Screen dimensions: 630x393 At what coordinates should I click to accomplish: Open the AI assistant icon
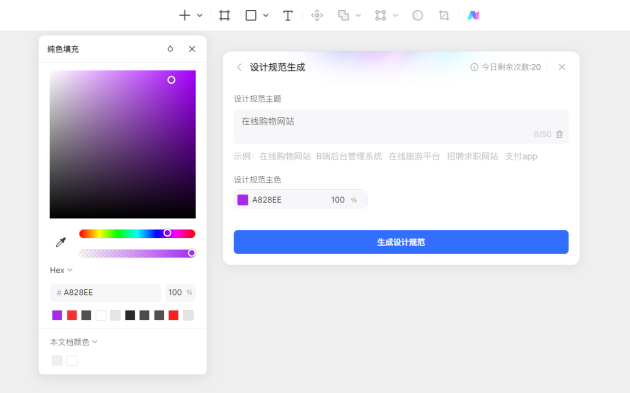[473, 16]
